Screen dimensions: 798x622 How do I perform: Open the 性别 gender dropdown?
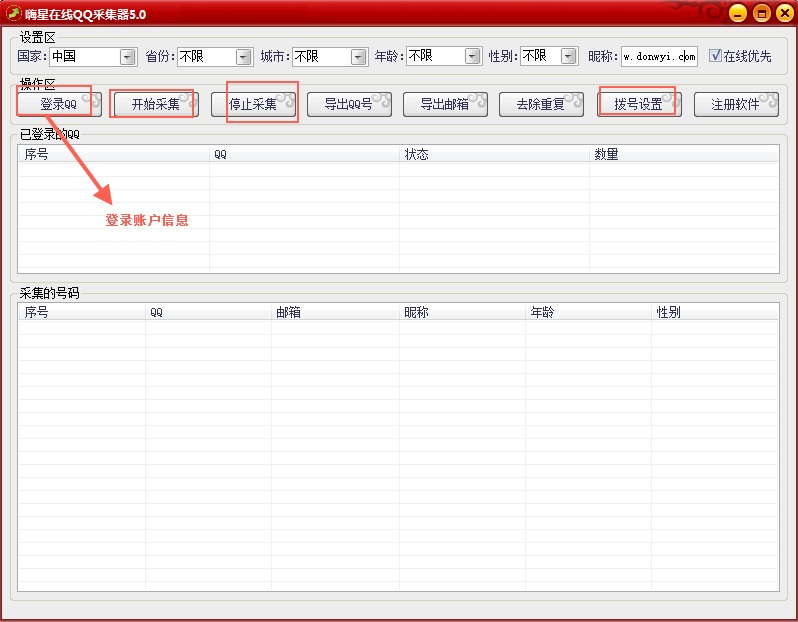click(568, 57)
